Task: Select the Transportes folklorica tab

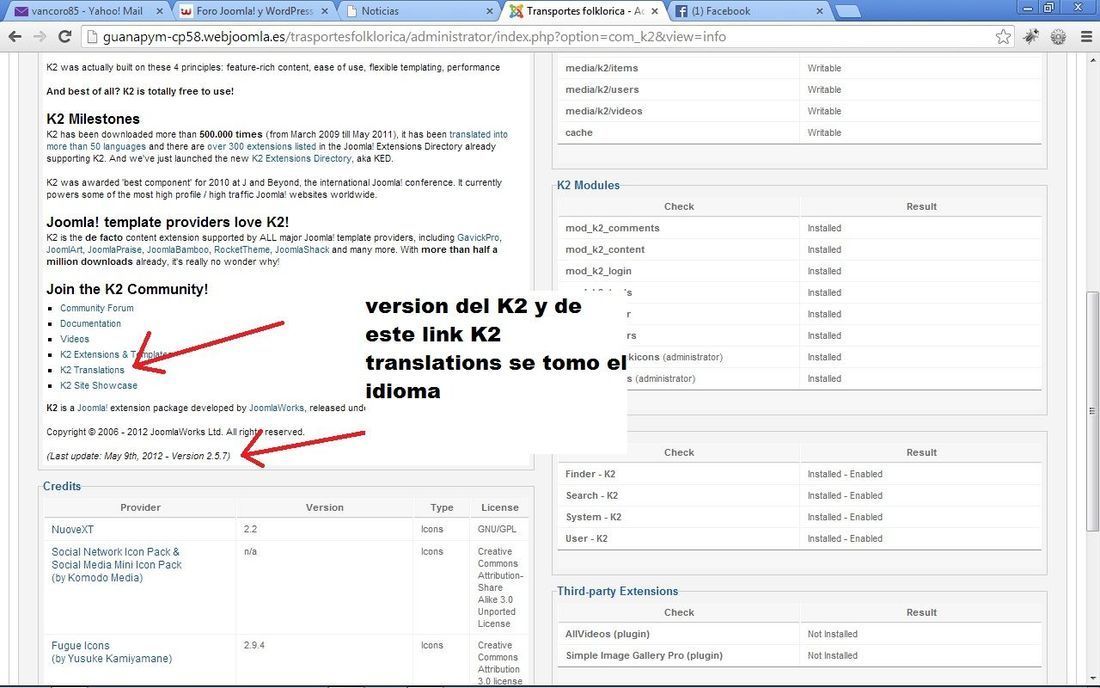Action: click(584, 11)
